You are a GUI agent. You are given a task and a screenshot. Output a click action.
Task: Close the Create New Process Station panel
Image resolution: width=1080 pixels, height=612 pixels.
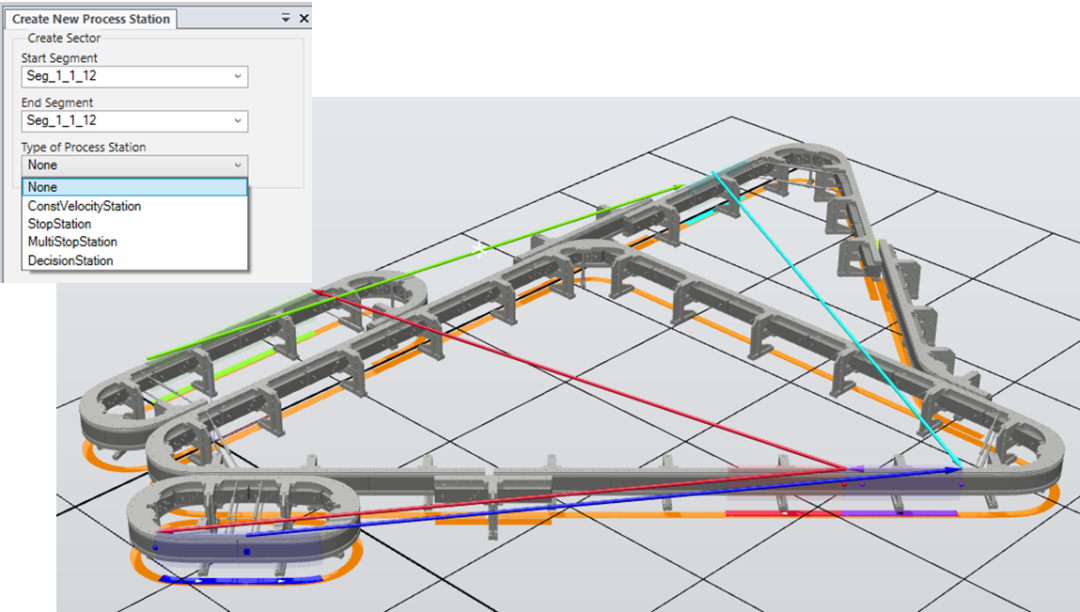(x=304, y=19)
